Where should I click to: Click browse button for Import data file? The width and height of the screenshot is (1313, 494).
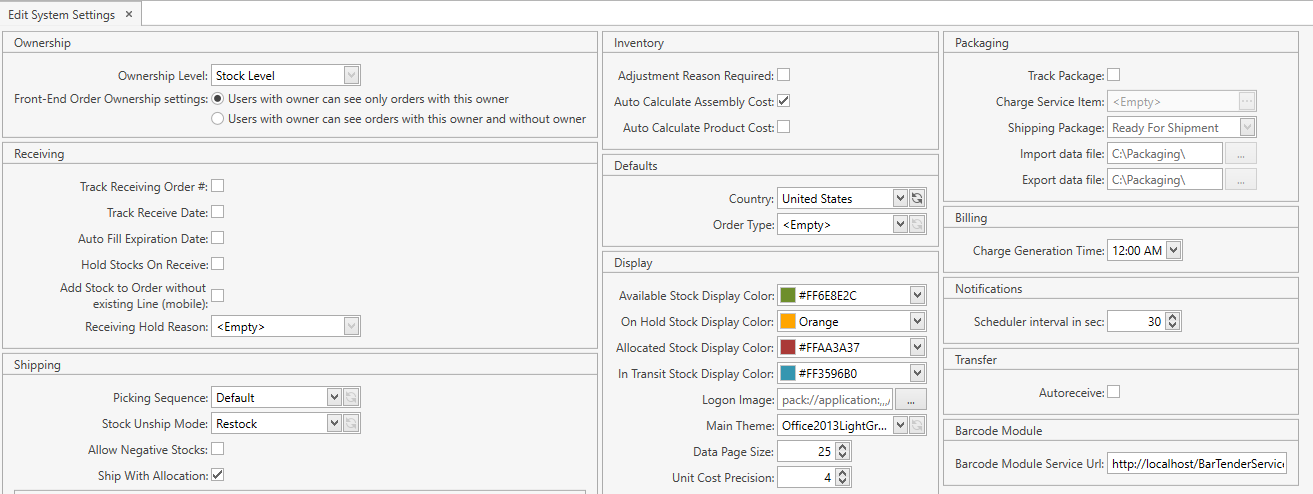tap(1240, 153)
